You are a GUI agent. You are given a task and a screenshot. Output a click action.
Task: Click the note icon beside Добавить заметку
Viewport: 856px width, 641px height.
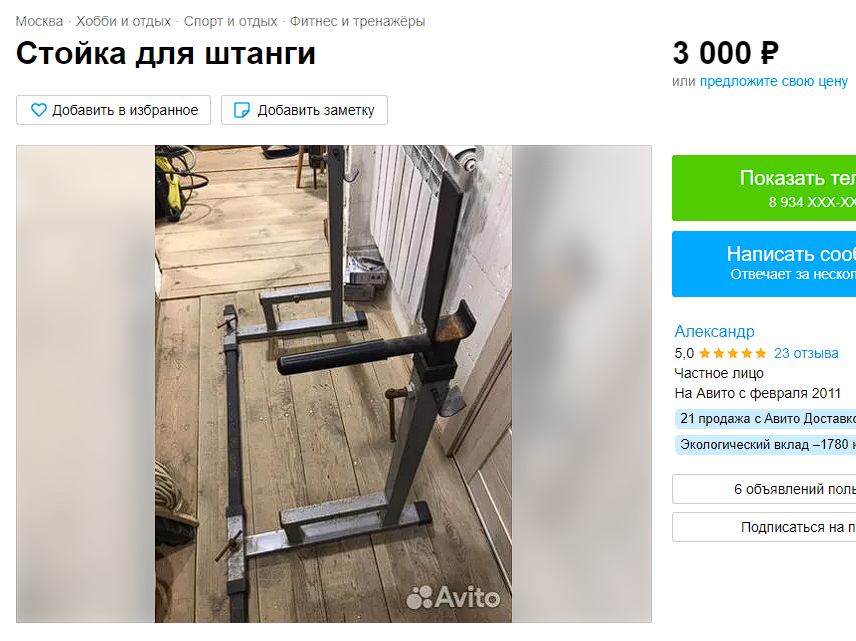[242, 110]
